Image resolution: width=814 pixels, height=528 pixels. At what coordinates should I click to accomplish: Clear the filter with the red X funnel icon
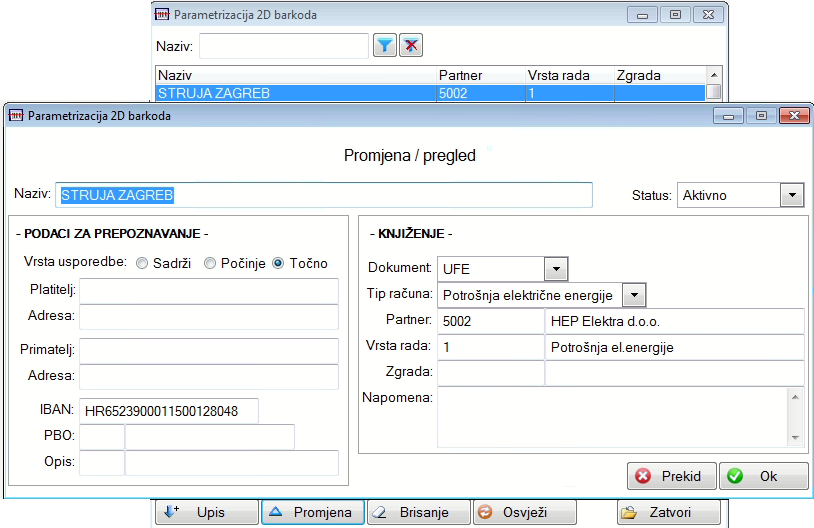pos(411,45)
